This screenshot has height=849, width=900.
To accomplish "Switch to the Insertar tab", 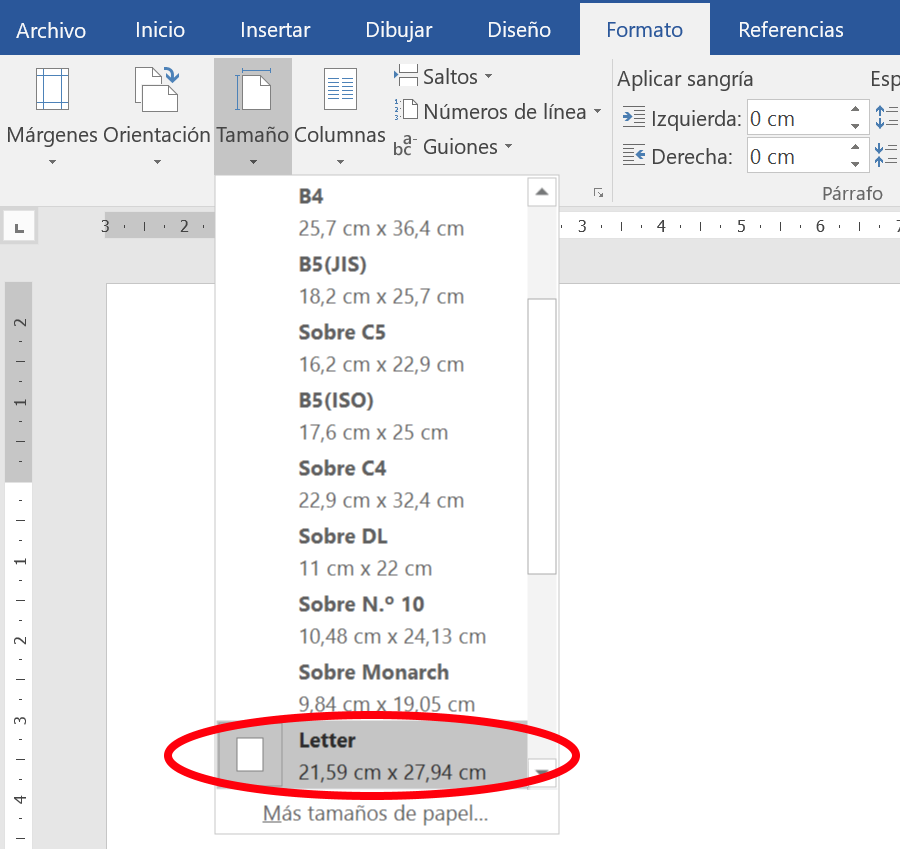I will pyautogui.click(x=274, y=30).
